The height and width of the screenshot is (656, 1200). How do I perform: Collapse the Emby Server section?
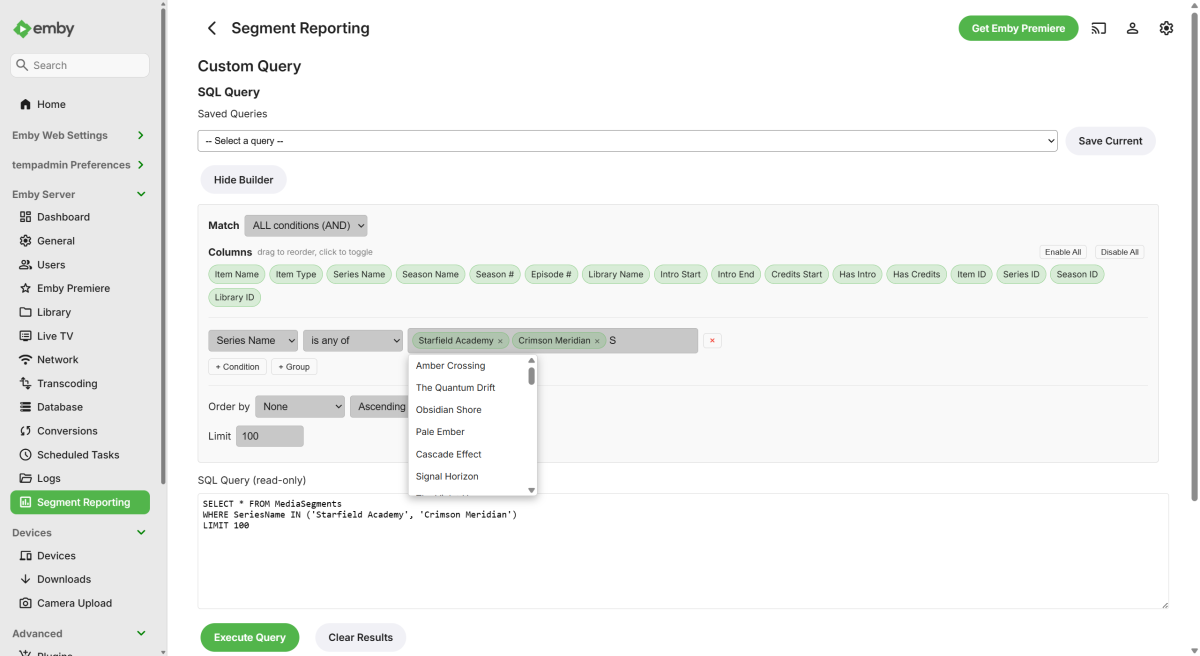141,194
